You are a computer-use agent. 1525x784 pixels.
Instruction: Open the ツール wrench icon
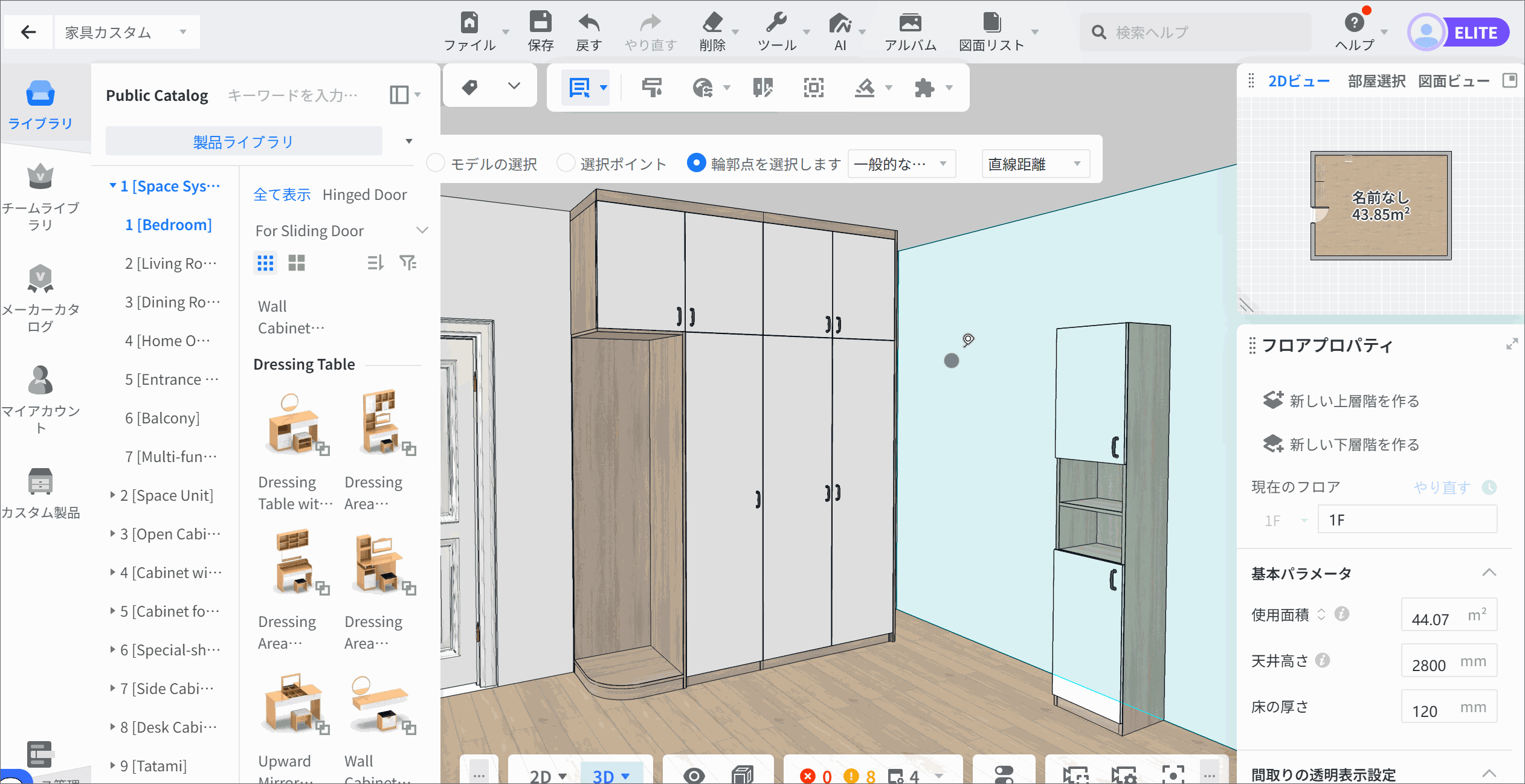coord(776,24)
